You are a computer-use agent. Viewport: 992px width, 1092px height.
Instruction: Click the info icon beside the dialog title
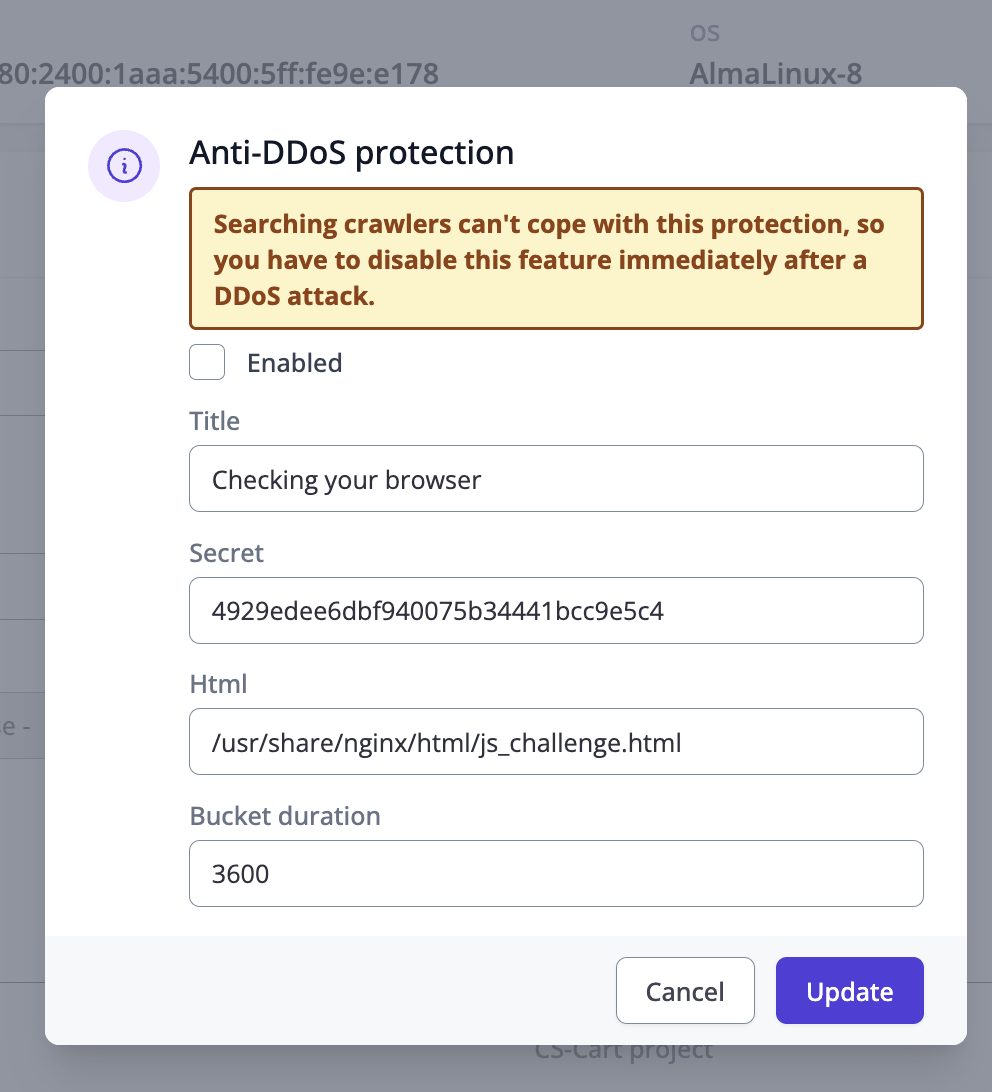pyautogui.click(x=124, y=166)
